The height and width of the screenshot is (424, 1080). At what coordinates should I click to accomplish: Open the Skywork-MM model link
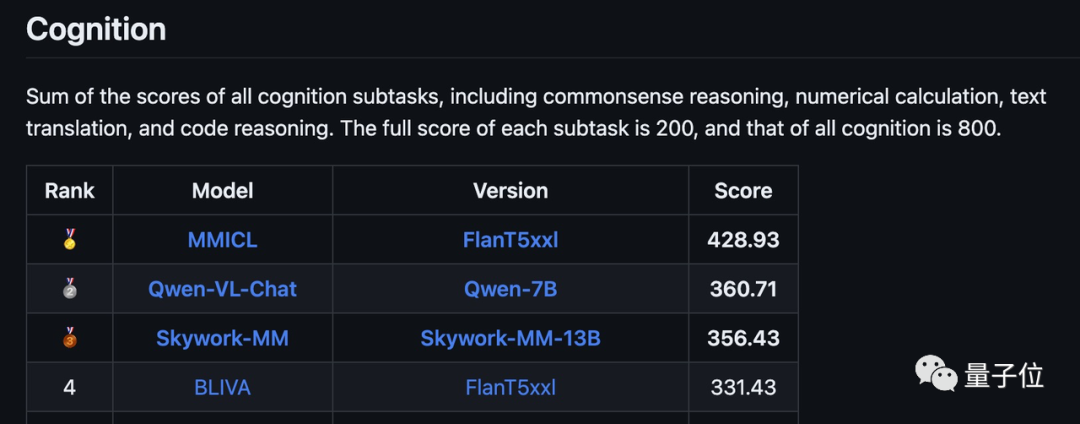click(x=222, y=339)
